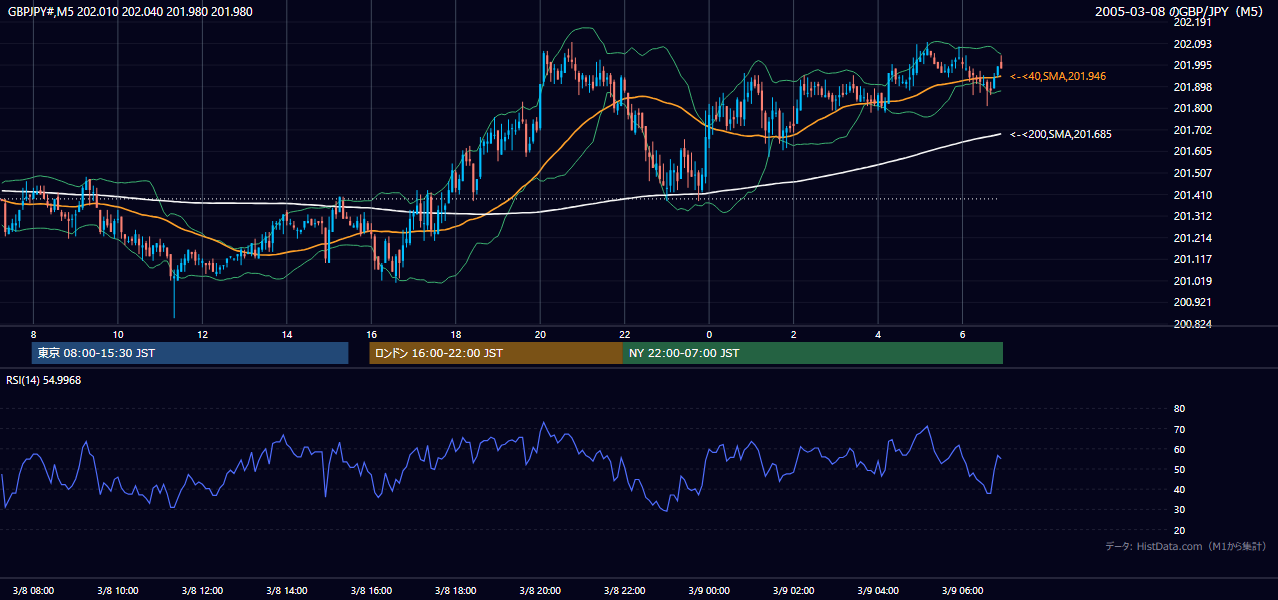1278x600 pixels.
Task: Click the 3/8 20:00 date label
Action: click(540, 590)
